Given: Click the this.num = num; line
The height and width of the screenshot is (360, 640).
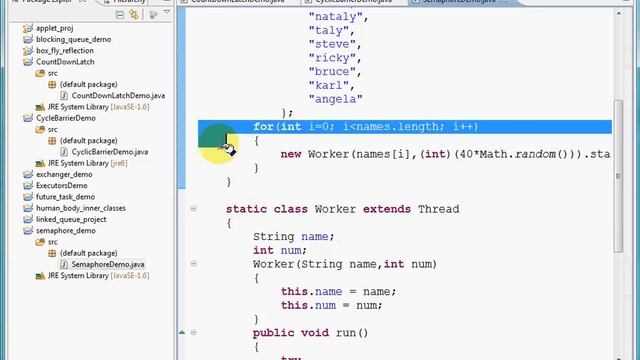Looking at the screenshot, I should click(x=331, y=305).
